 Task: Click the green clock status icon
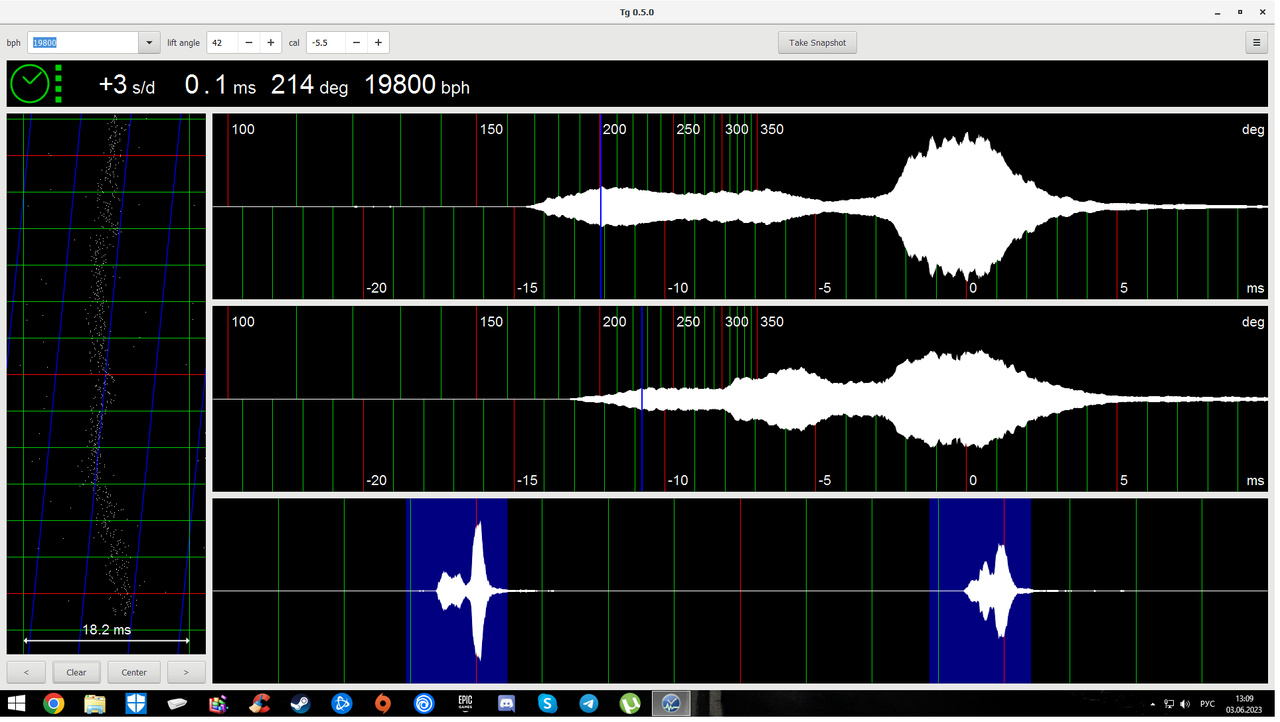(29, 84)
